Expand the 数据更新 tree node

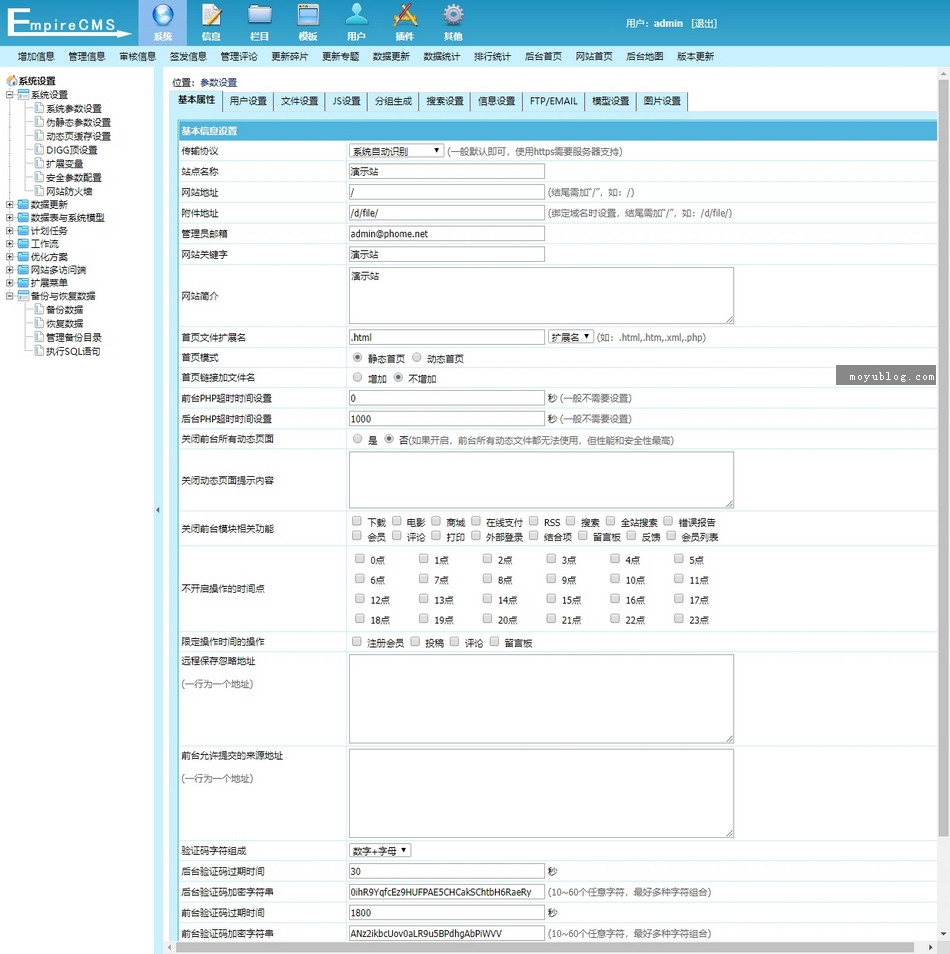(10, 204)
